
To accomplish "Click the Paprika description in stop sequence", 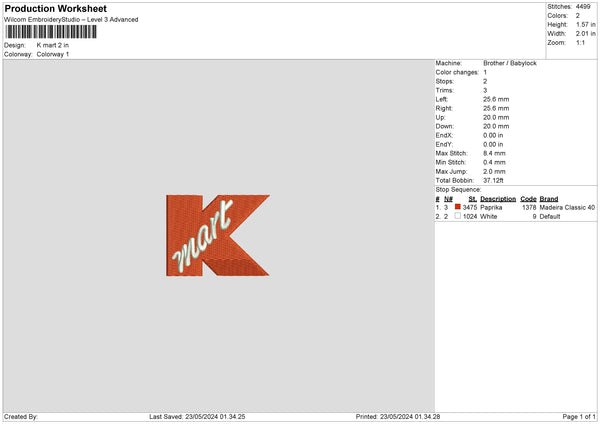I will pyautogui.click(x=491, y=208).
